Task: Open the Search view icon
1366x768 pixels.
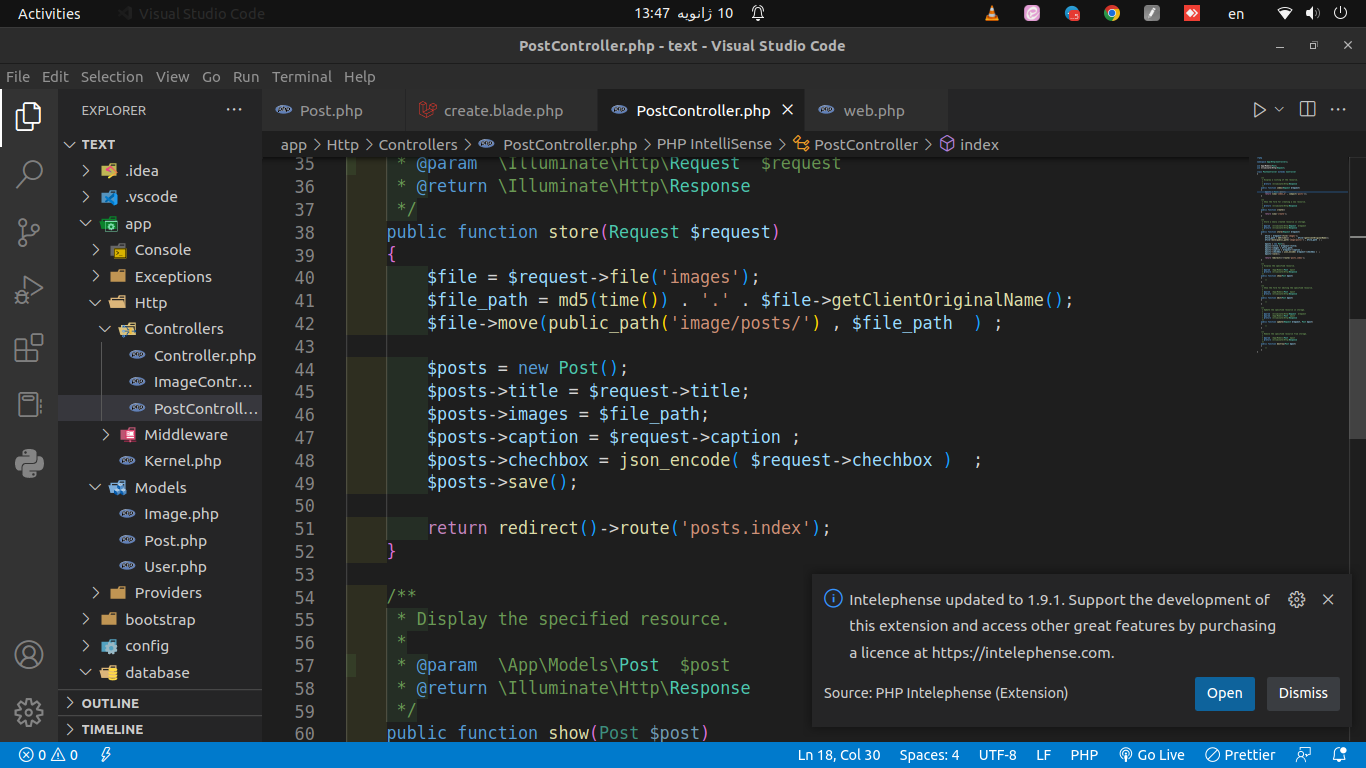Action: click(28, 174)
